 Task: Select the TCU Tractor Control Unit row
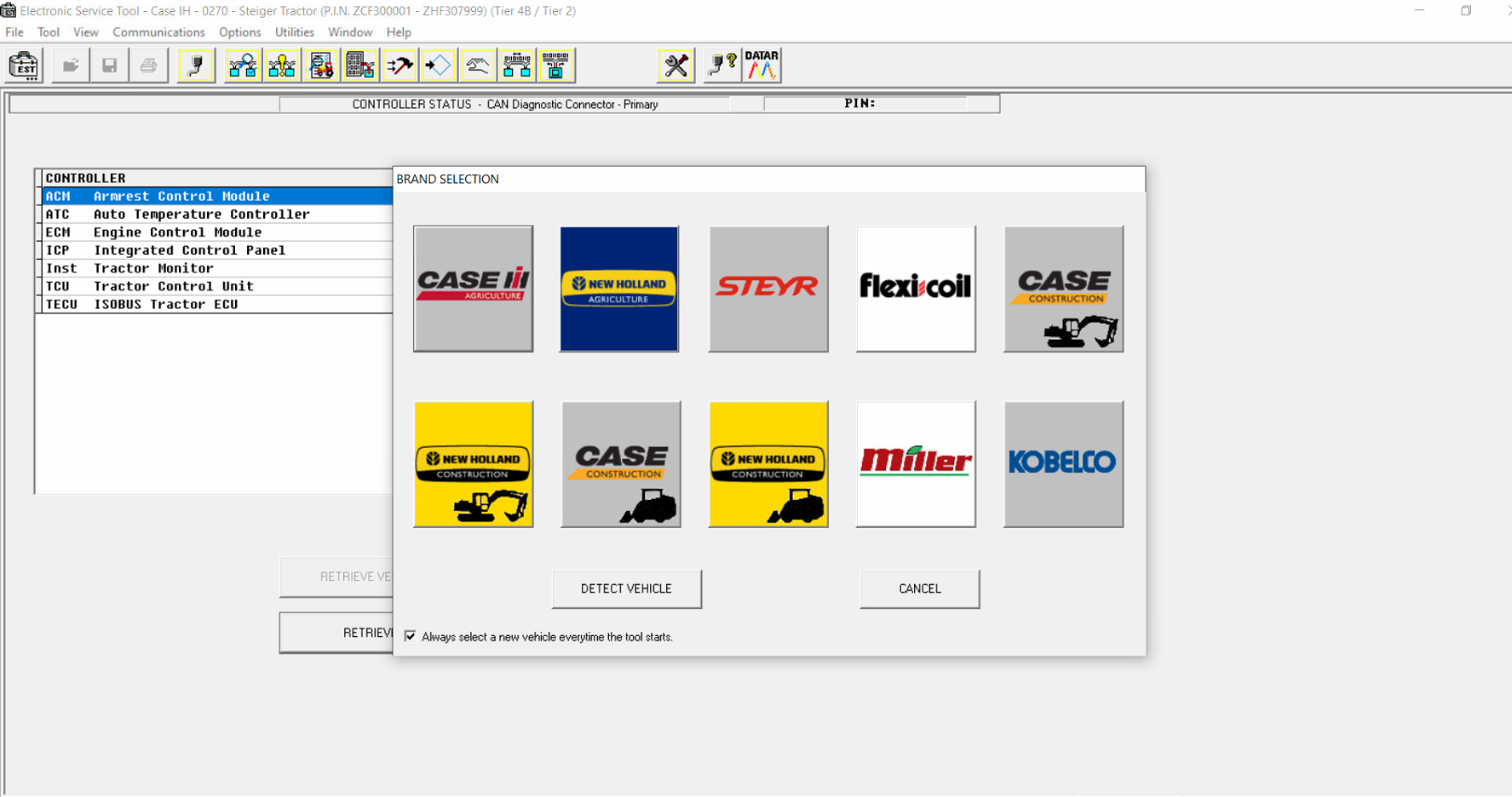click(217, 286)
